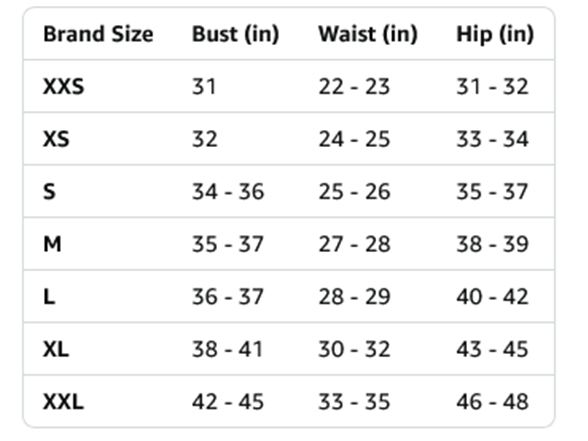The width and height of the screenshot is (588, 441).
Task: Click the Bust (in) column header
Action: coord(236,34)
